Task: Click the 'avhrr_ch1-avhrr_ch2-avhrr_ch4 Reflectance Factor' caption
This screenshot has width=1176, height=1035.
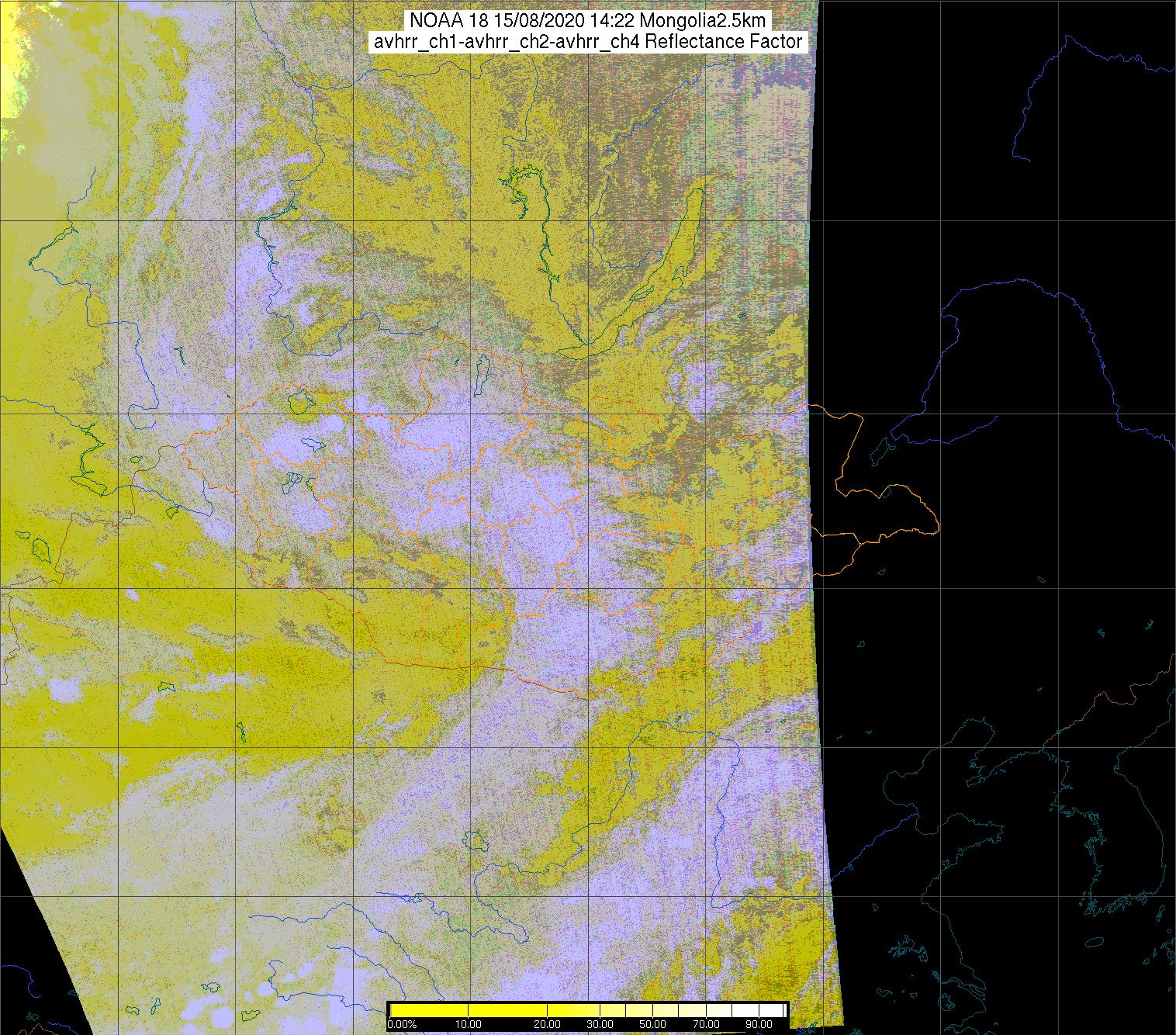Action: coord(588,42)
